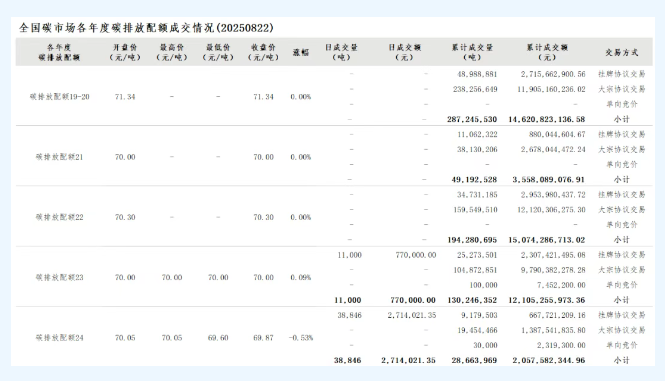
Task: Select amount 11,905,160,236.02
Action: coord(551,89)
